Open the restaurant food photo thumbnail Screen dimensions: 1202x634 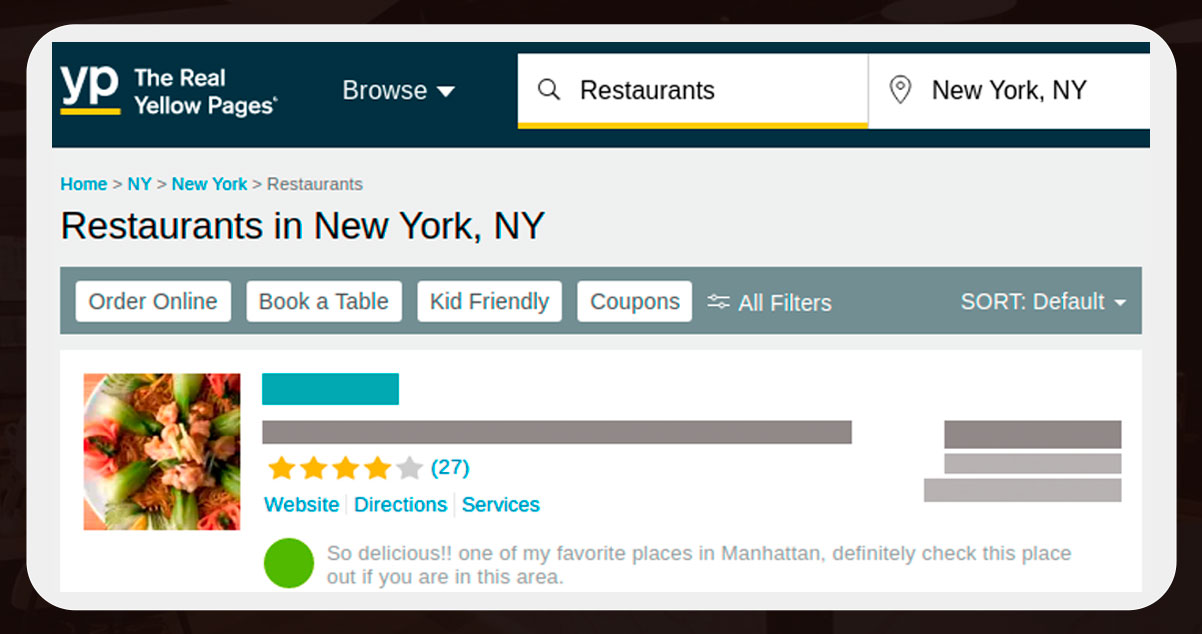162,452
